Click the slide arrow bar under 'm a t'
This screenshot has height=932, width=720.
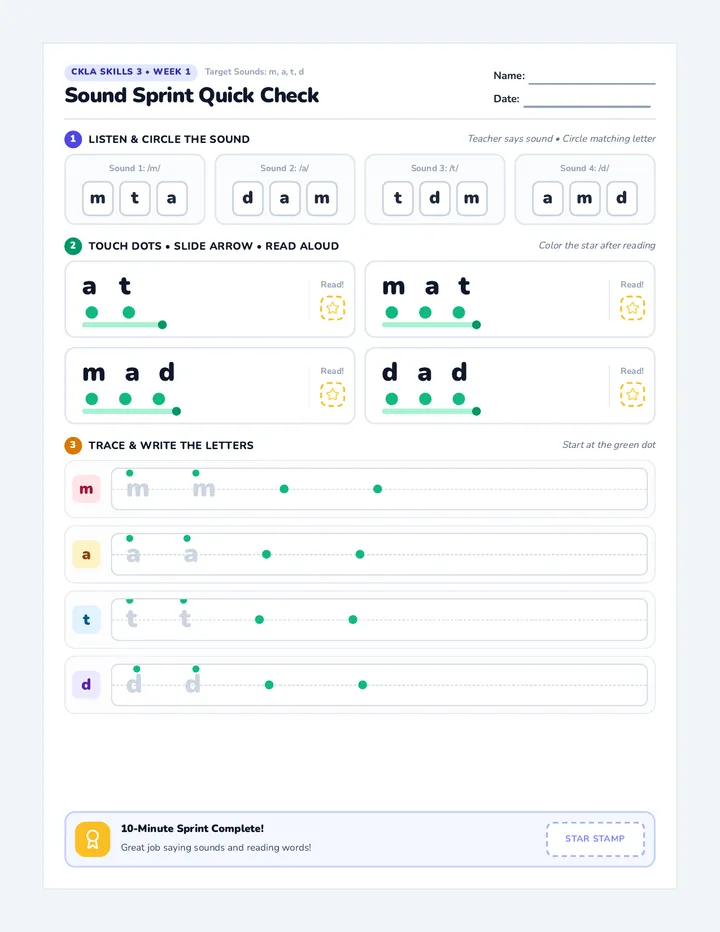[x=431, y=325]
